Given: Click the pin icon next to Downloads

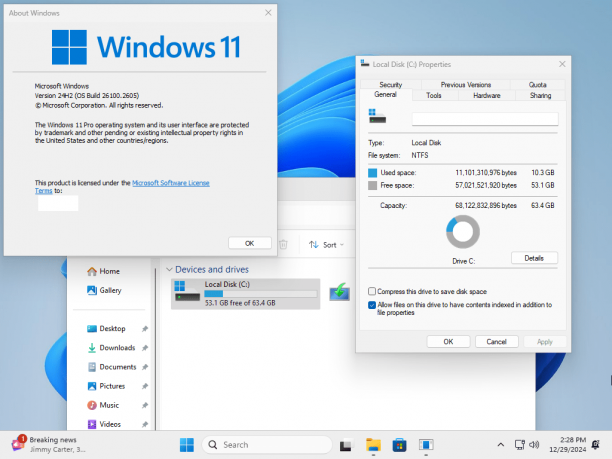Looking at the screenshot, I should [145, 348].
